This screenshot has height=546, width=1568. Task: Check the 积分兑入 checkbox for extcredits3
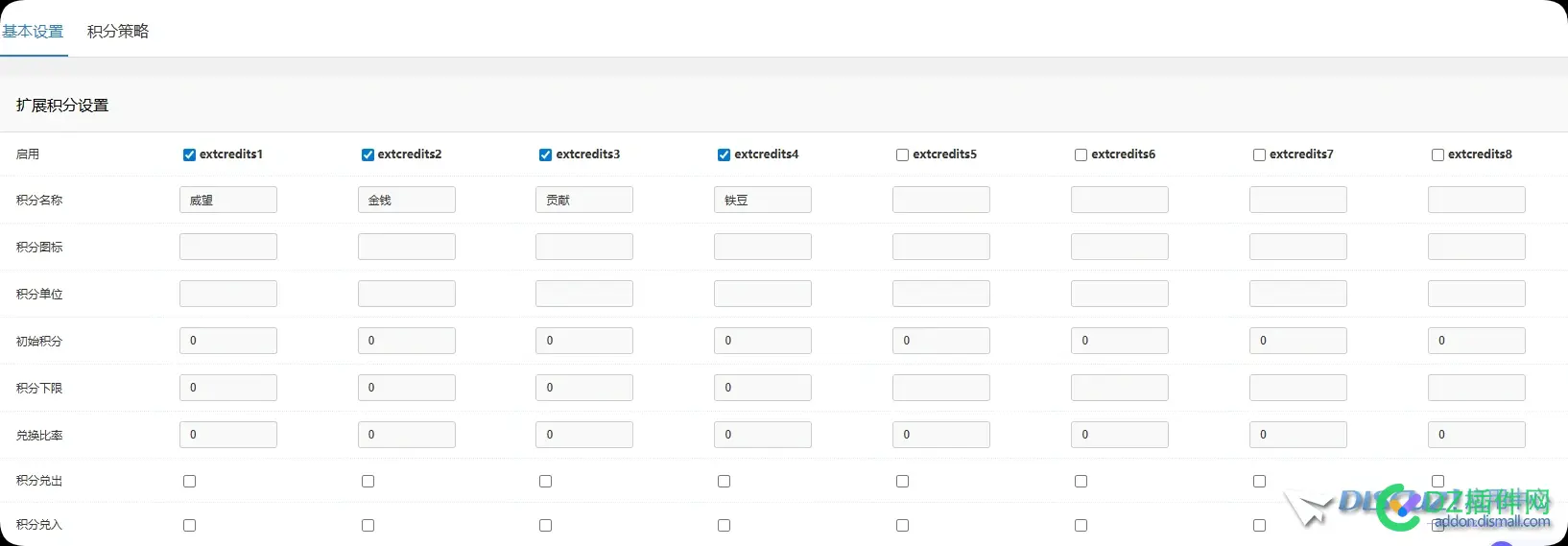545,525
